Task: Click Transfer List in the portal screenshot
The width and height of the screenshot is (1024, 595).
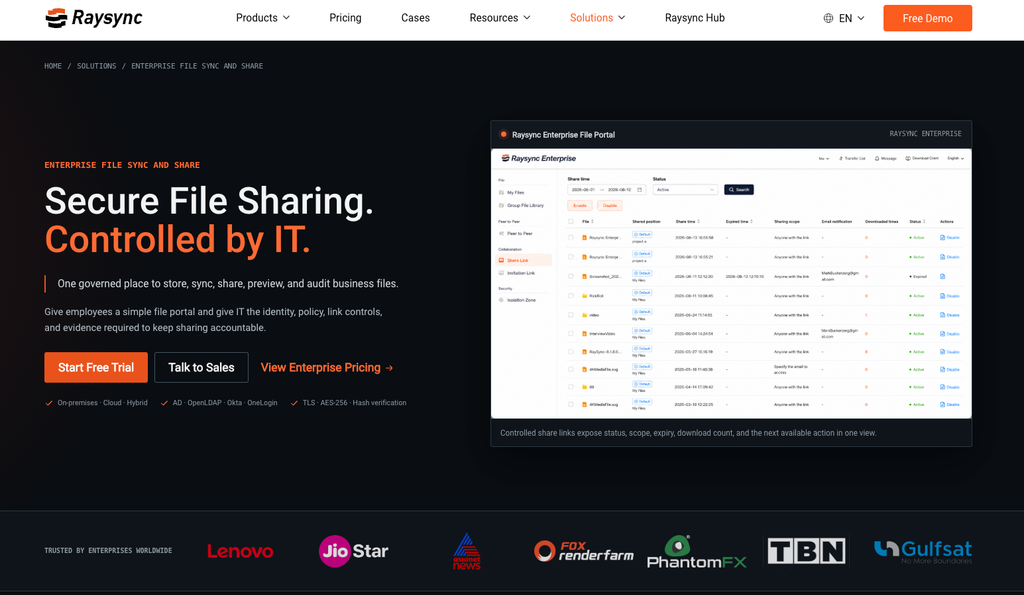Action: click(852, 158)
